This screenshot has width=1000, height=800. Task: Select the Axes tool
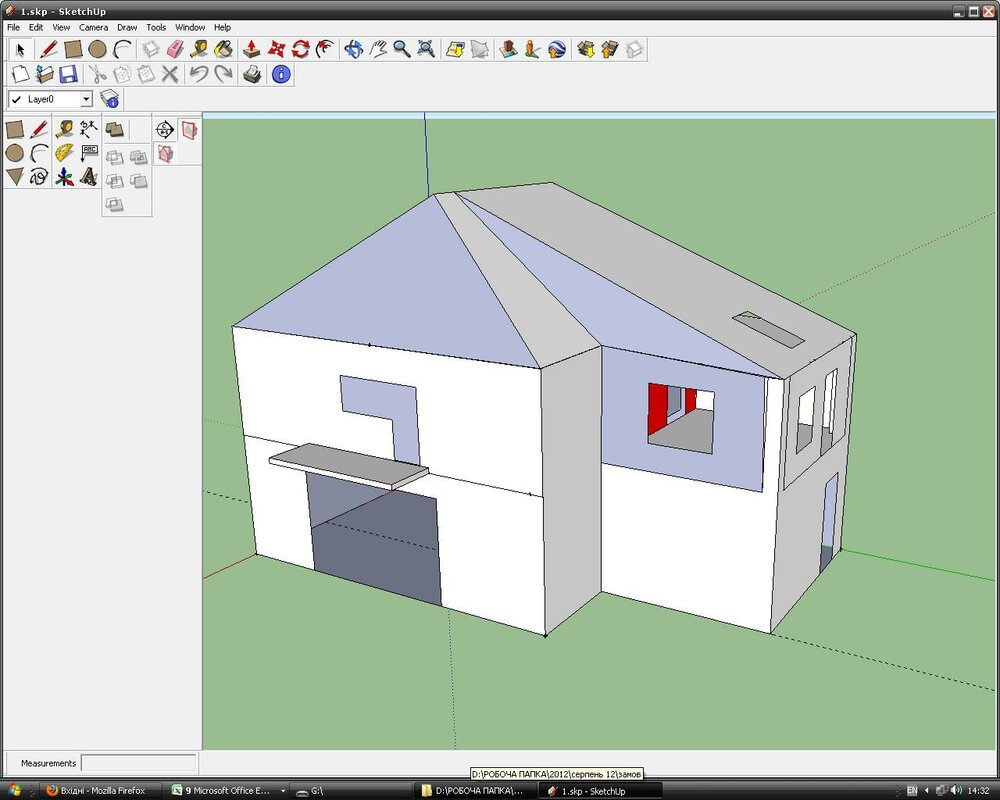pos(64,177)
